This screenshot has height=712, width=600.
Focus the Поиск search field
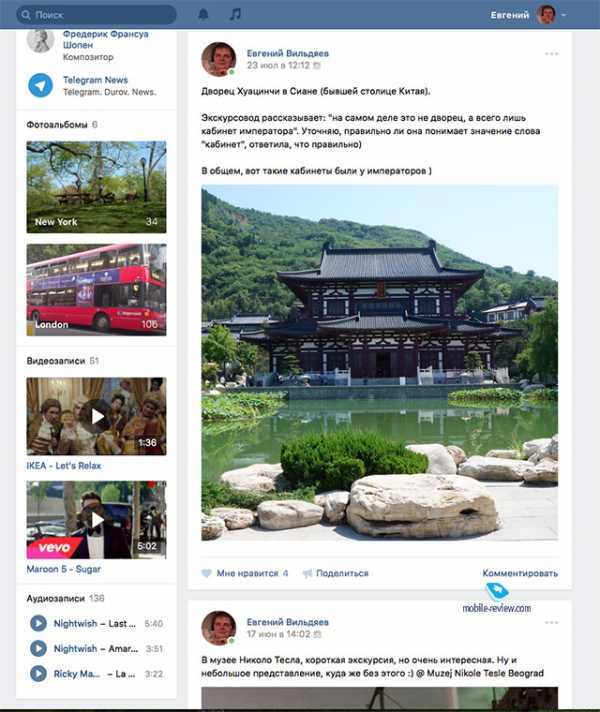pos(96,15)
